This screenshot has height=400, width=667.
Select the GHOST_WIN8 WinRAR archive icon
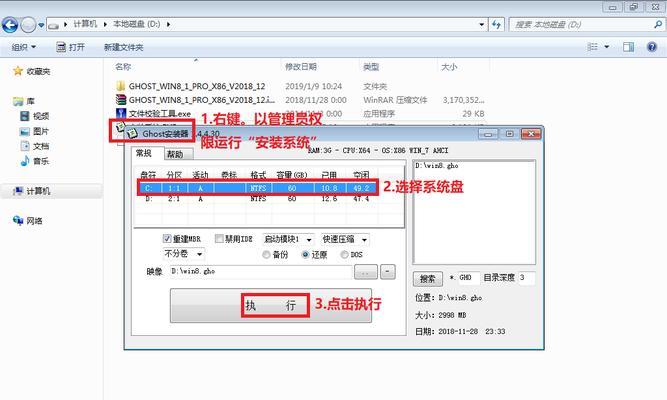click(x=121, y=100)
